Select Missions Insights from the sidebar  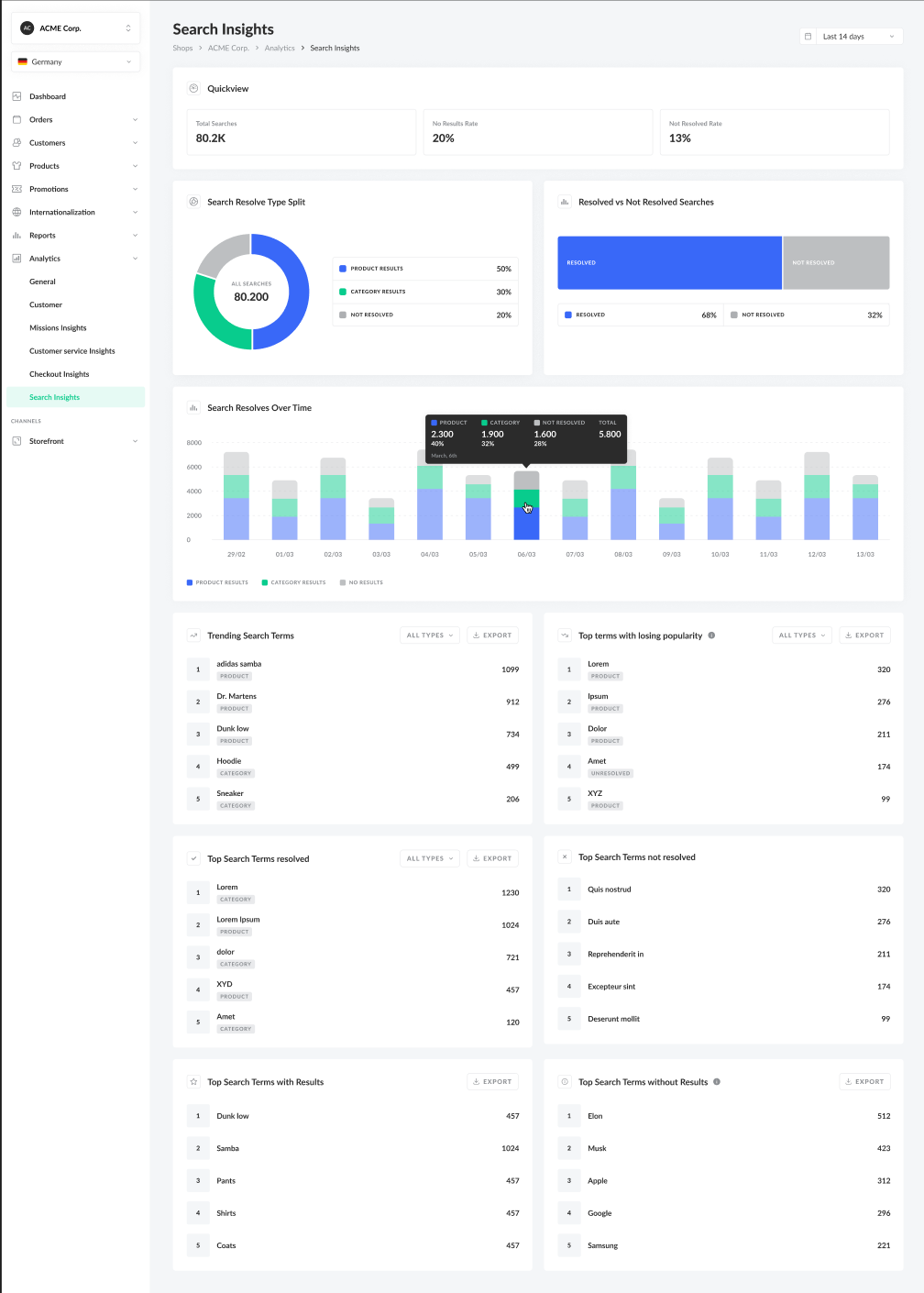click(x=58, y=327)
